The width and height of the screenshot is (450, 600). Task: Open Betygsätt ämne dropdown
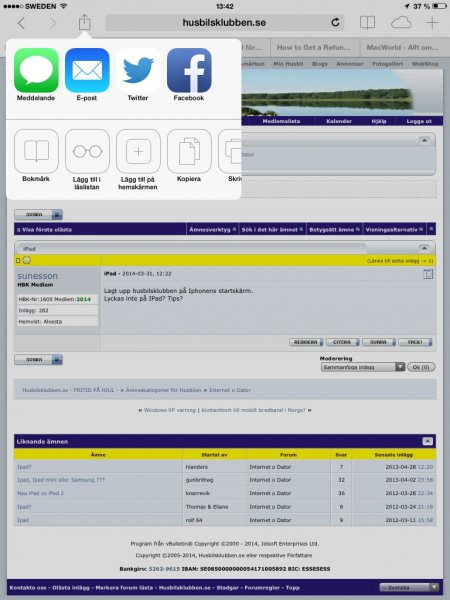[334, 230]
